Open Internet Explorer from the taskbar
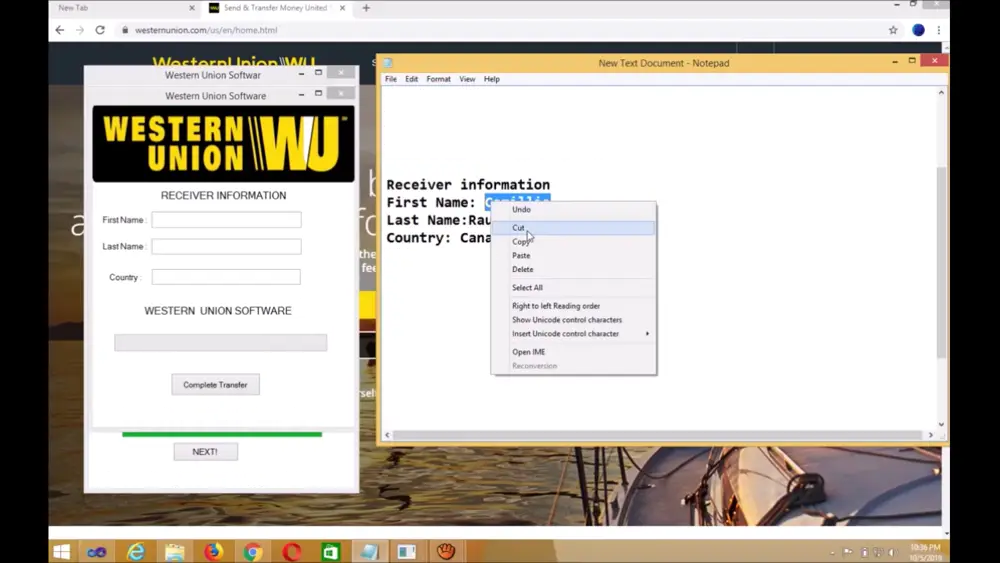 [136, 552]
